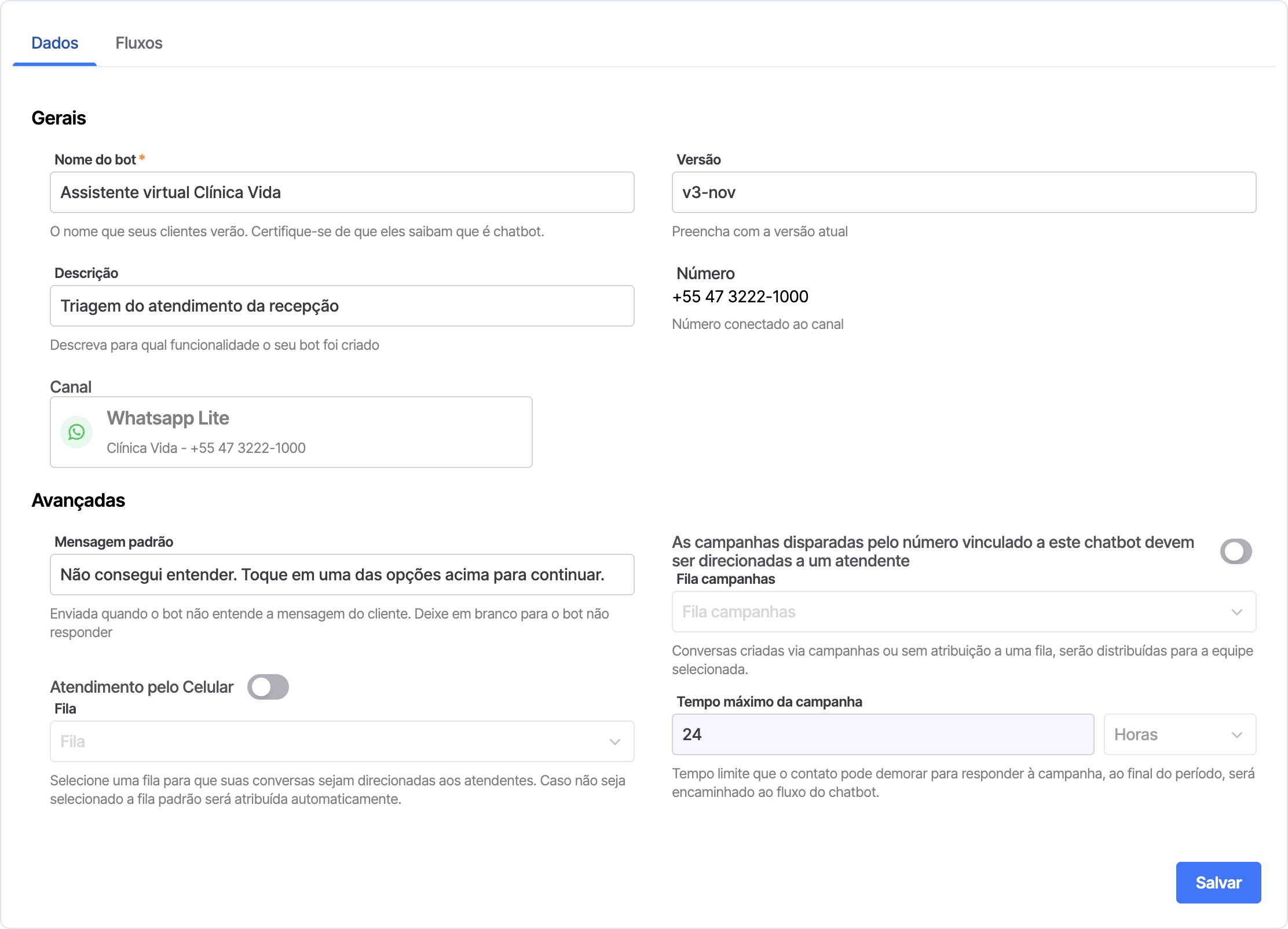Switch to the Fluxos tab
The width and height of the screenshot is (1288, 929).
tap(139, 43)
